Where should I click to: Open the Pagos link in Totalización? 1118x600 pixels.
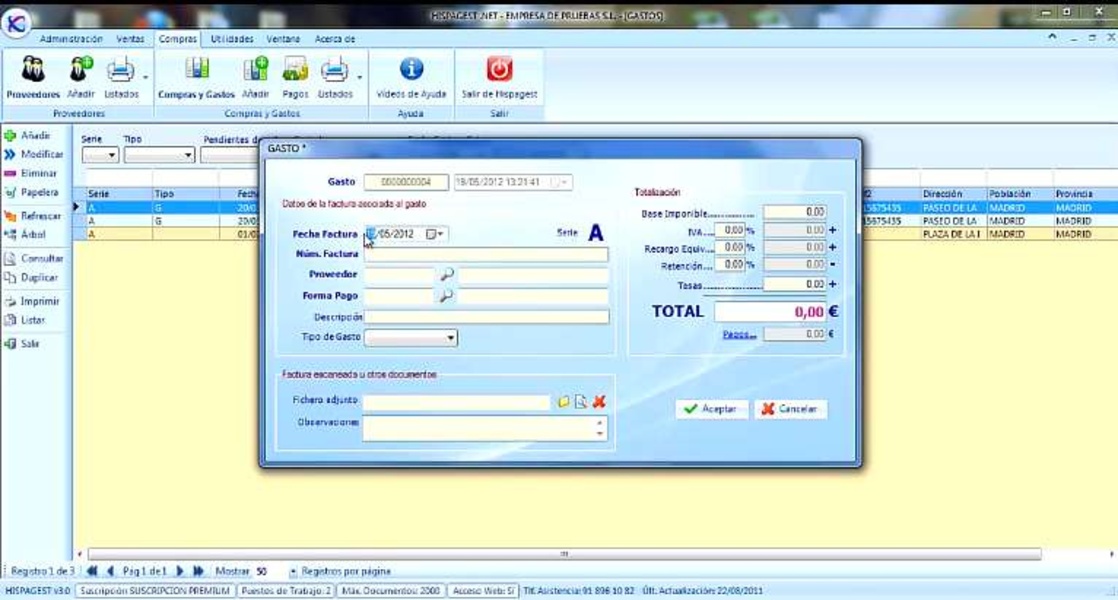tap(739, 334)
